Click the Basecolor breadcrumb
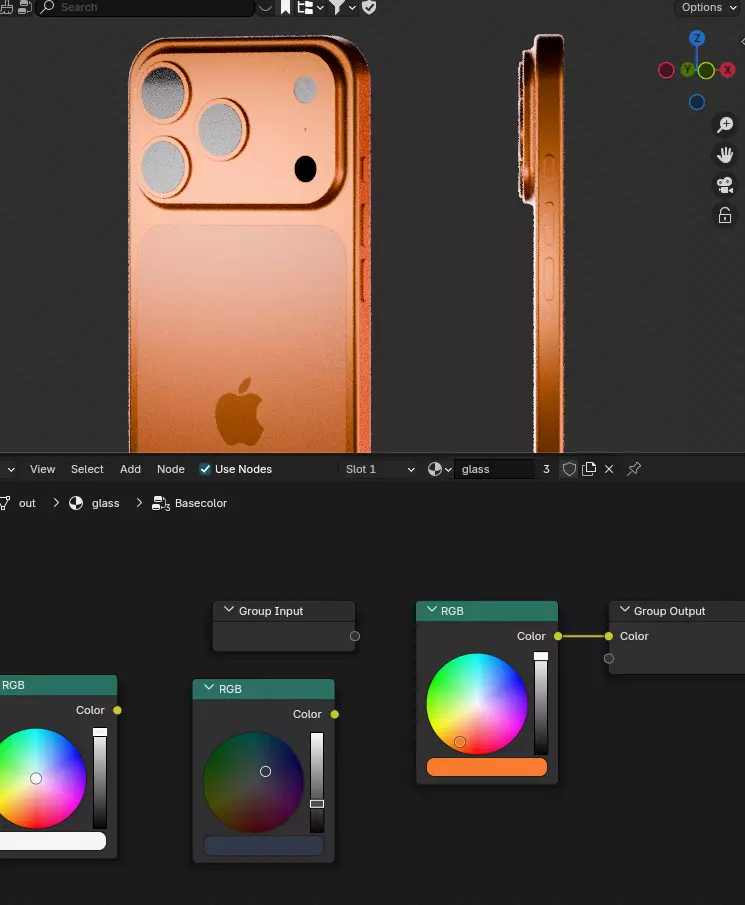 click(x=201, y=503)
